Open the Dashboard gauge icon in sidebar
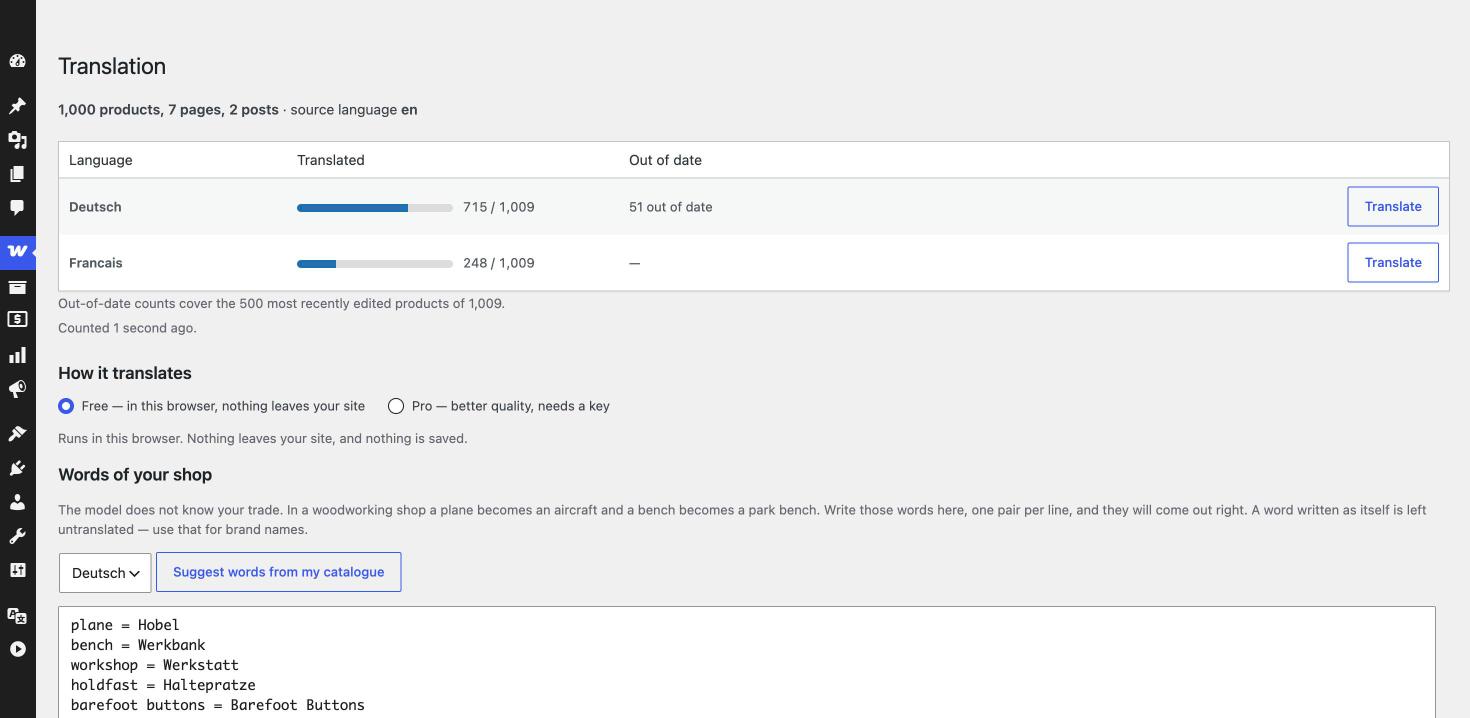 (17, 61)
